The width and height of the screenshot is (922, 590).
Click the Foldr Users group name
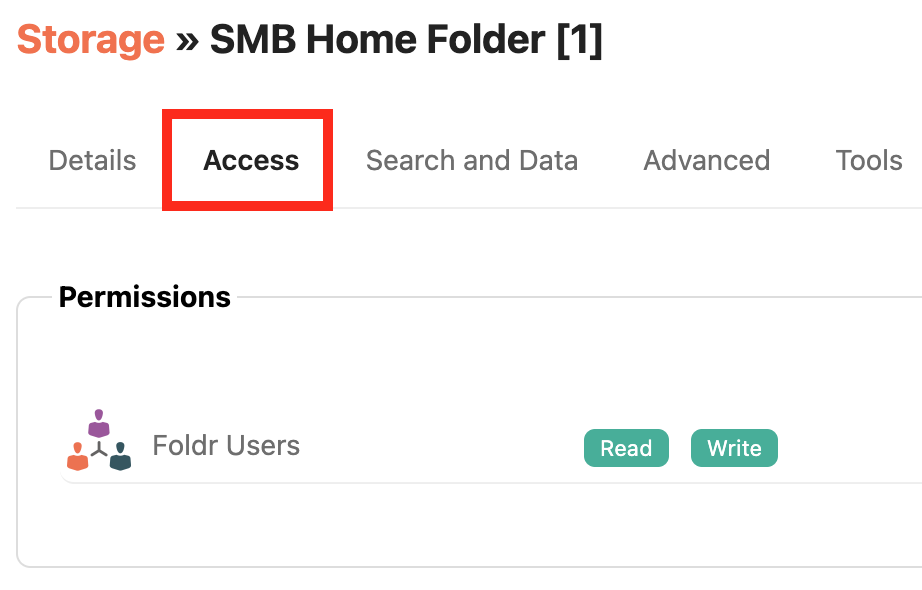(226, 445)
